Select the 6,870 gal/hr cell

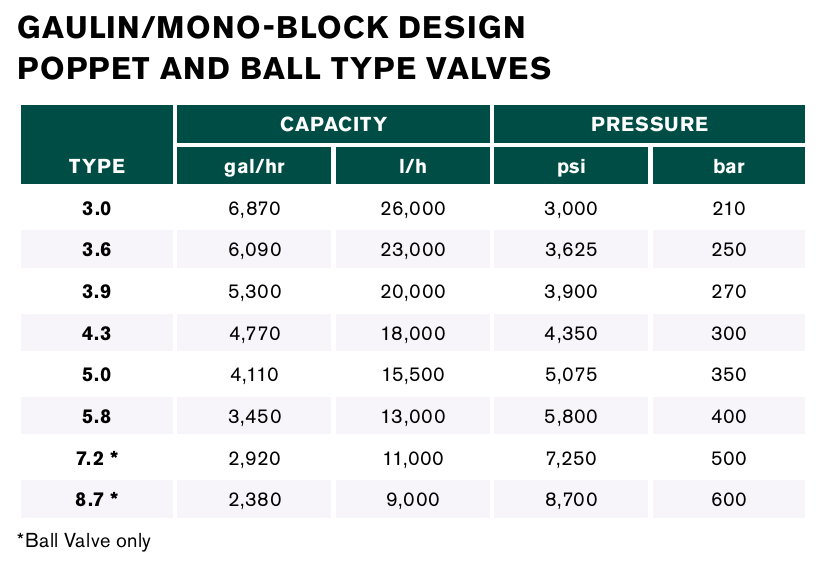tap(254, 209)
